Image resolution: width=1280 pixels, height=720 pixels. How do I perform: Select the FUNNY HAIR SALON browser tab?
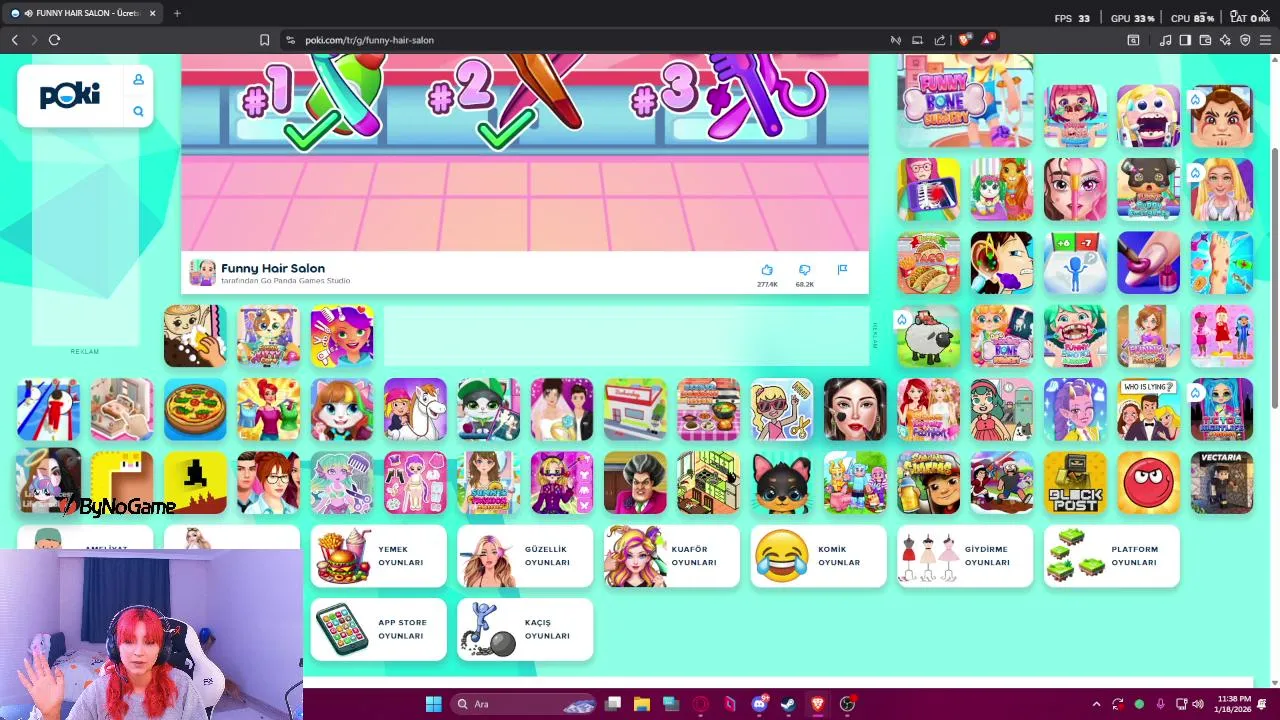84,13
